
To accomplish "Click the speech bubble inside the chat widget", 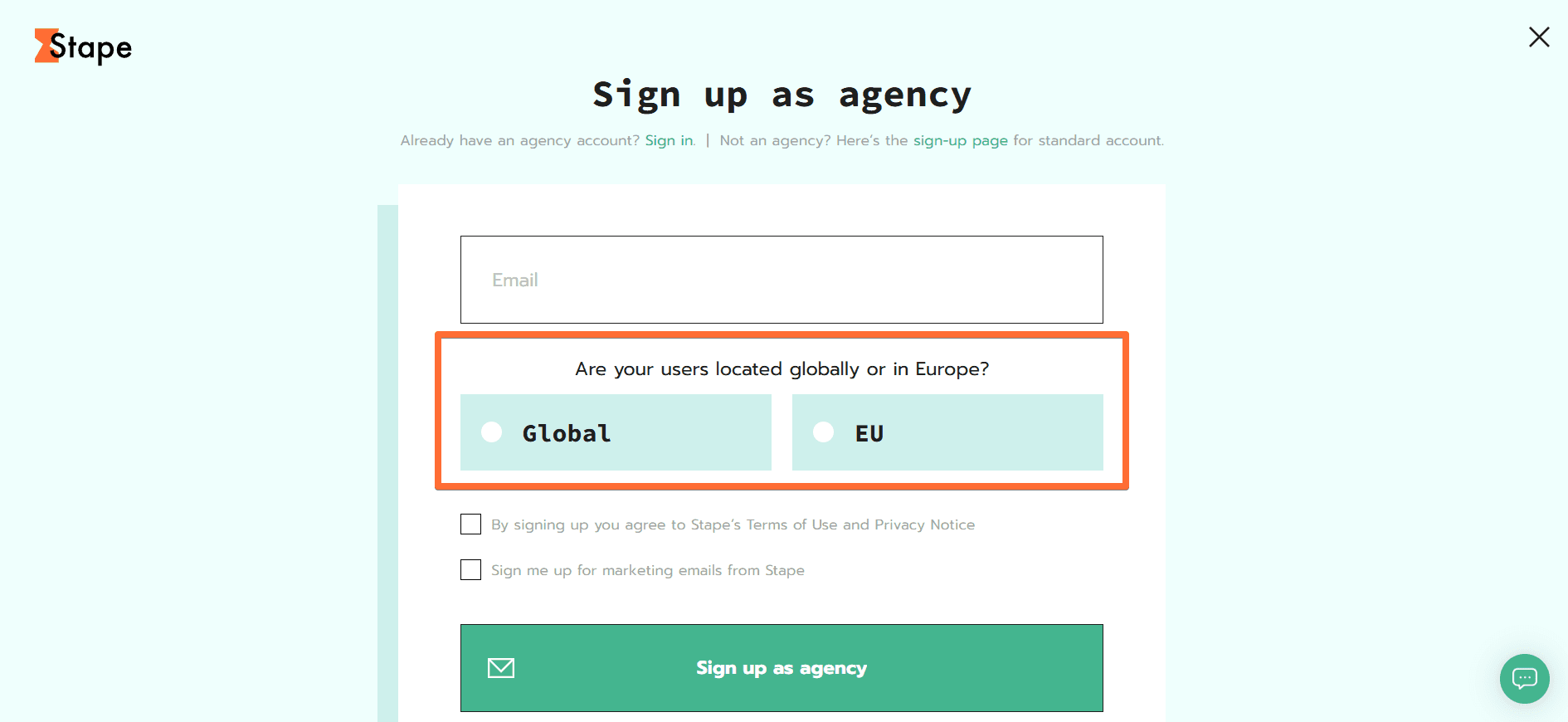I will 1524,679.
